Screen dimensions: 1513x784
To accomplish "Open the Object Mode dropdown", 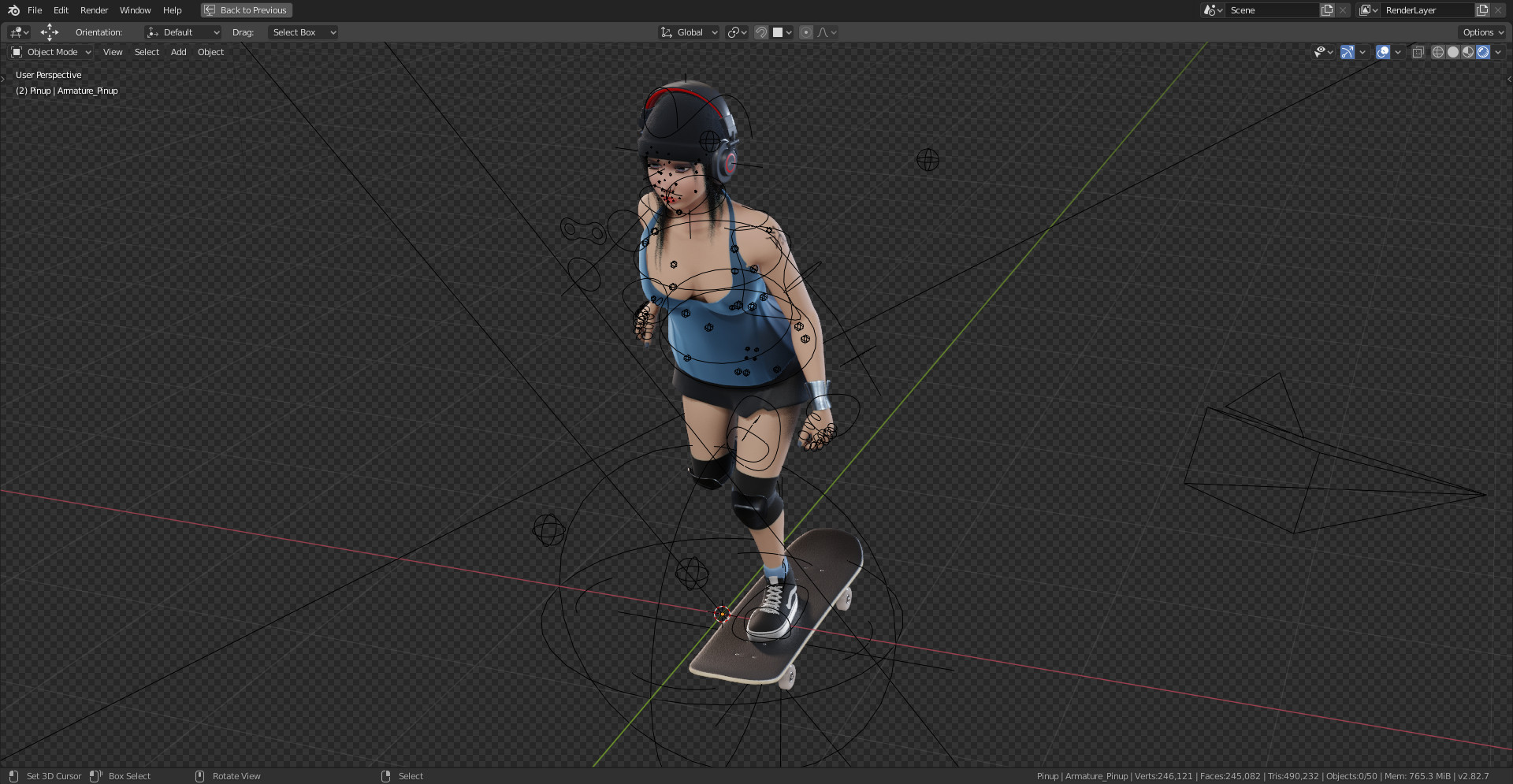I will pos(51,52).
